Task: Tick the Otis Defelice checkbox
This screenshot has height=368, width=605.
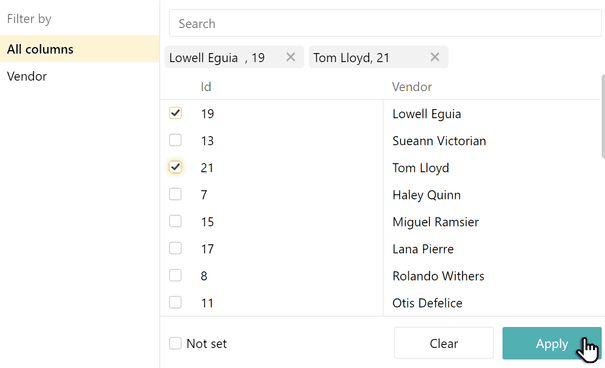Action: click(x=175, y=302)
